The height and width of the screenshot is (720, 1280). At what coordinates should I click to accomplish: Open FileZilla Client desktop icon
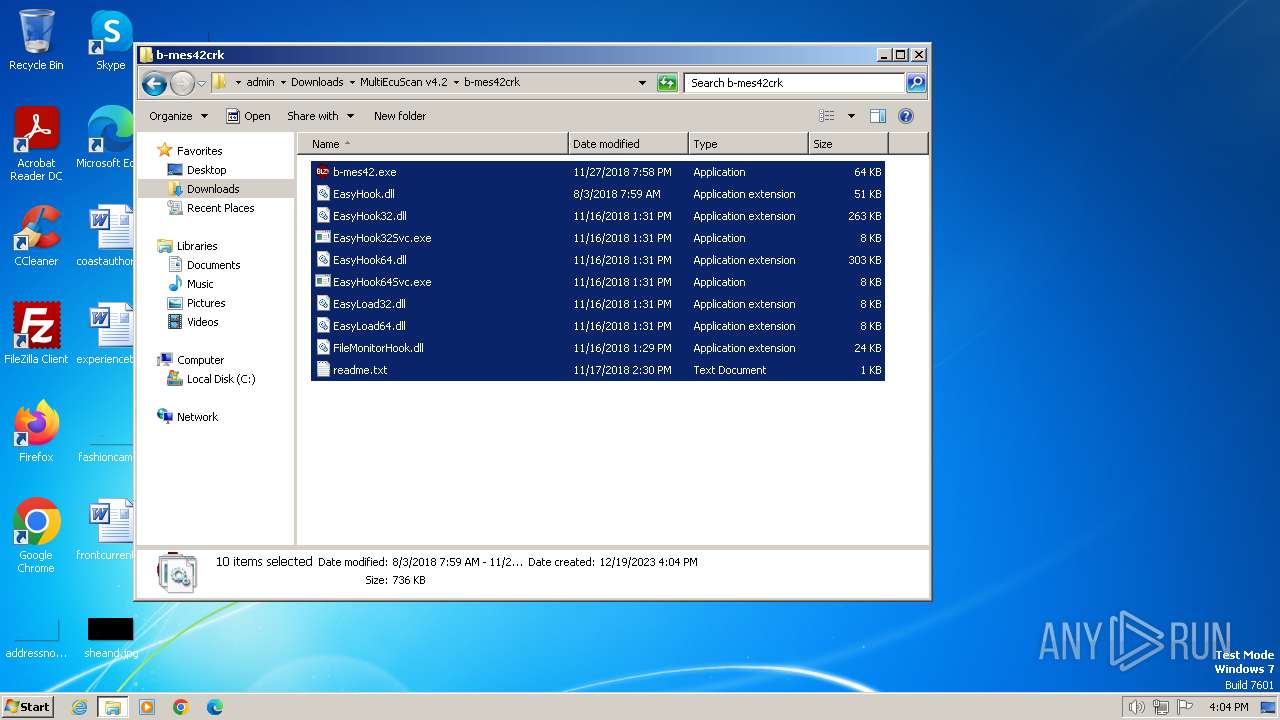click(36, 333)
